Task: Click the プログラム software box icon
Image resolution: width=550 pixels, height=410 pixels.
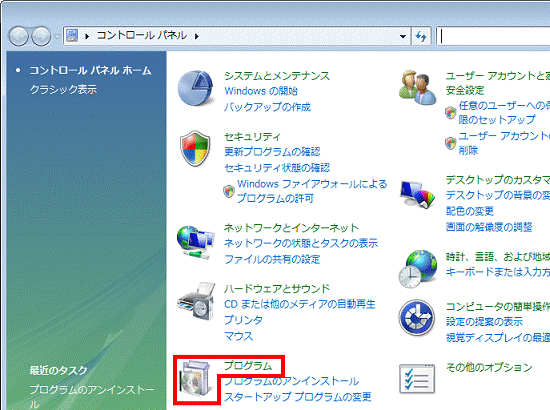Action: coord(195,379)
